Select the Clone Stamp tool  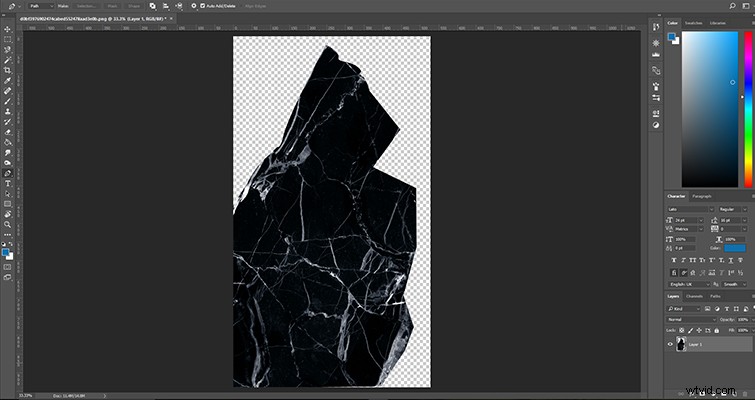7,111
